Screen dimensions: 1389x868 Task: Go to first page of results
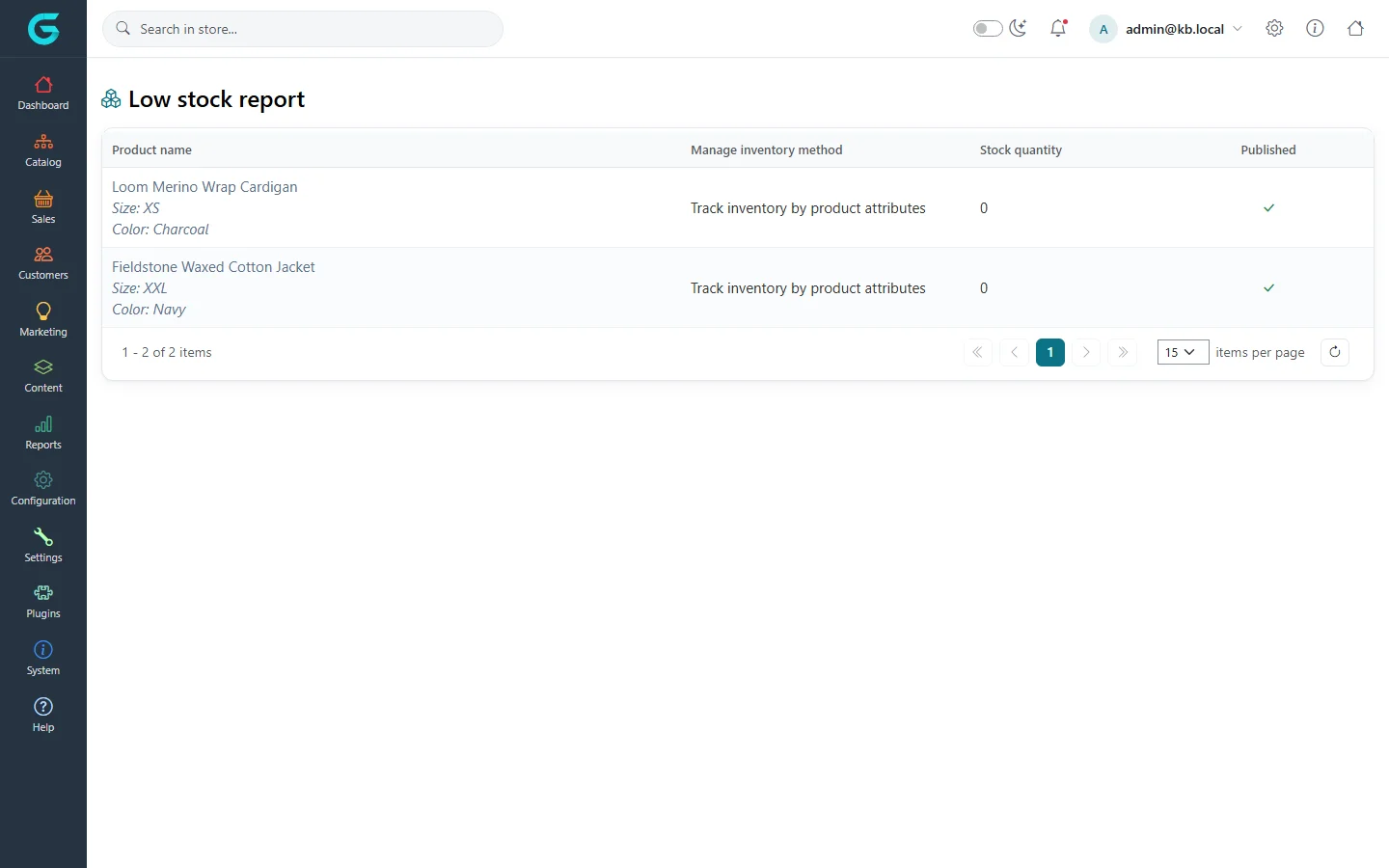tap(977, 352)
